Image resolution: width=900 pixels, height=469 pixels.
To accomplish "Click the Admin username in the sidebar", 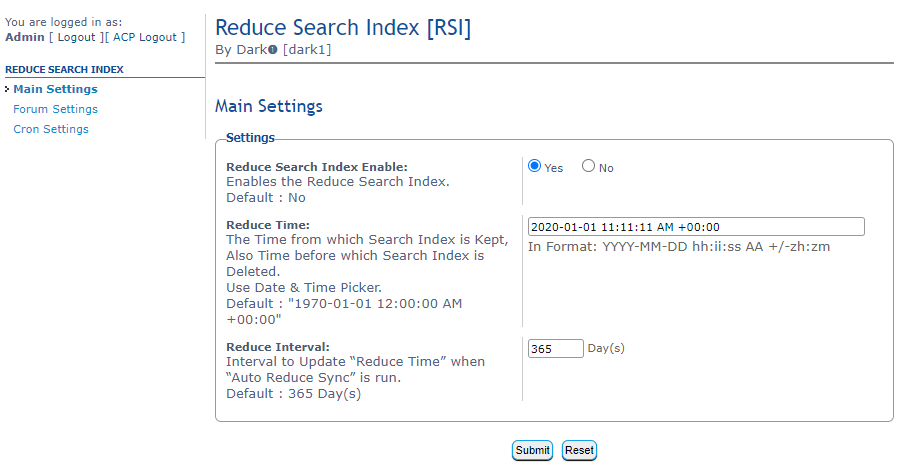I will pos(25,37).
